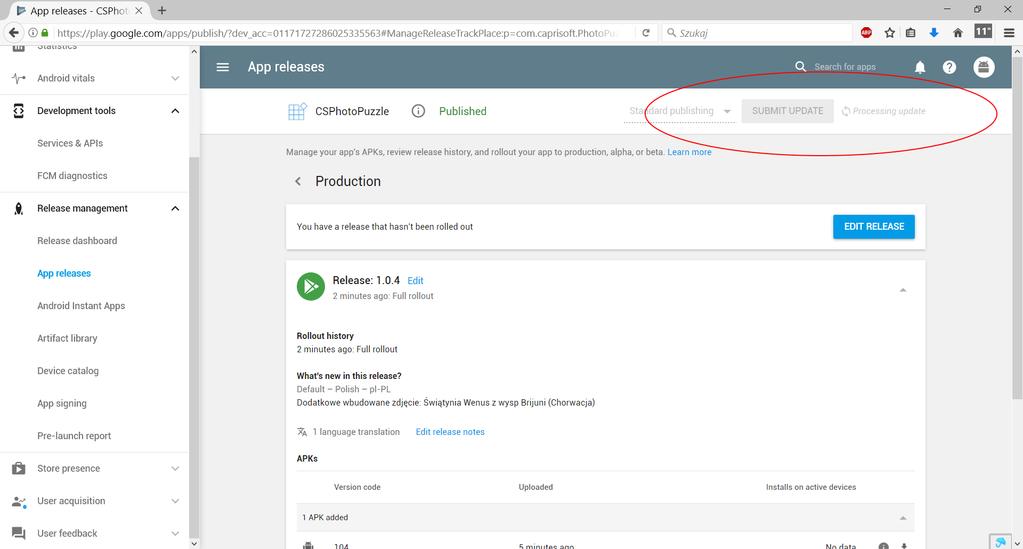This screenshot has width=1023, height=549.
Task: Expand the Android vitals section
Action: [x=175, y=78]
